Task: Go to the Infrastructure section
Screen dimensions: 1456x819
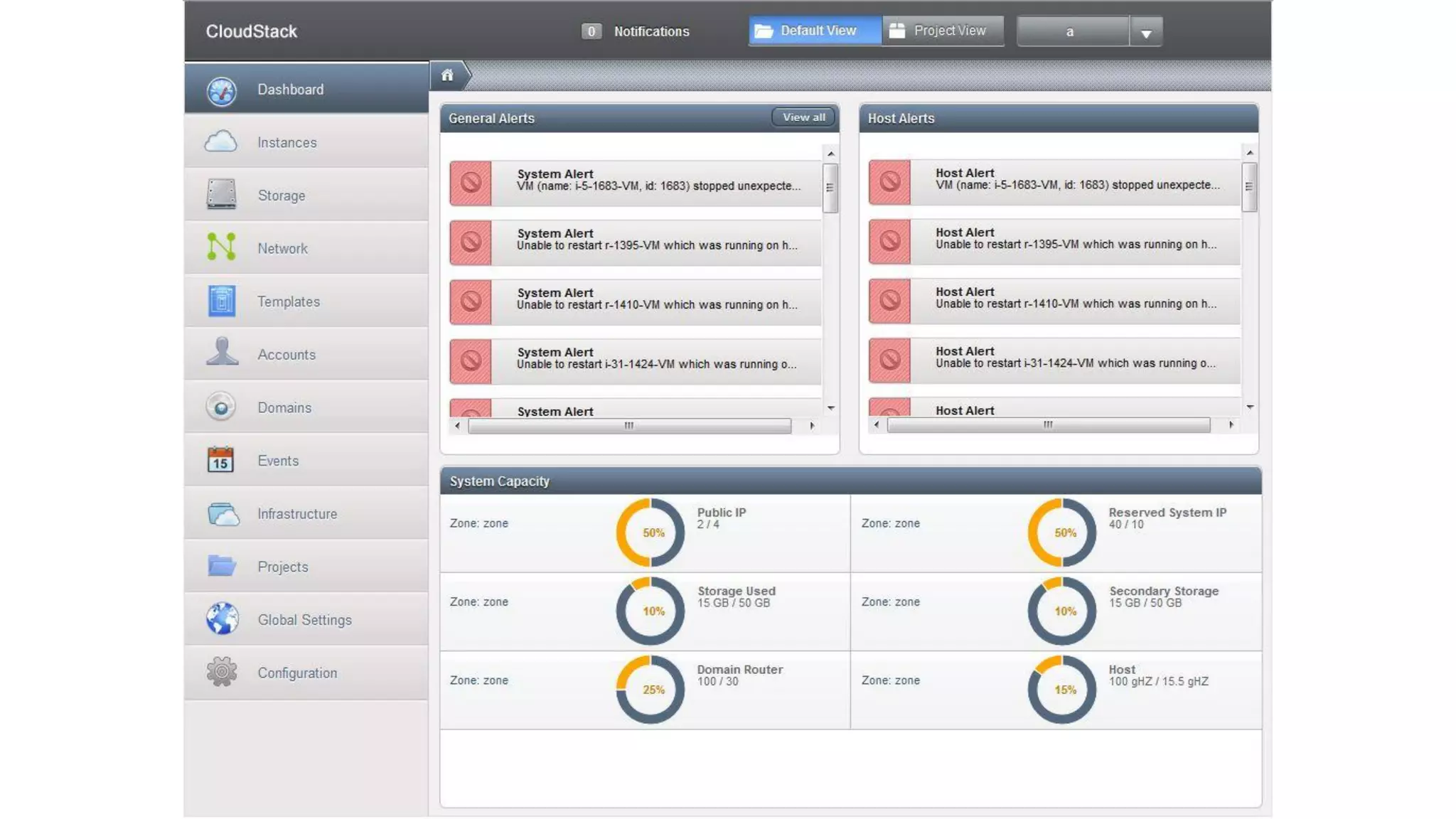Action: click(x=297, y=513)
